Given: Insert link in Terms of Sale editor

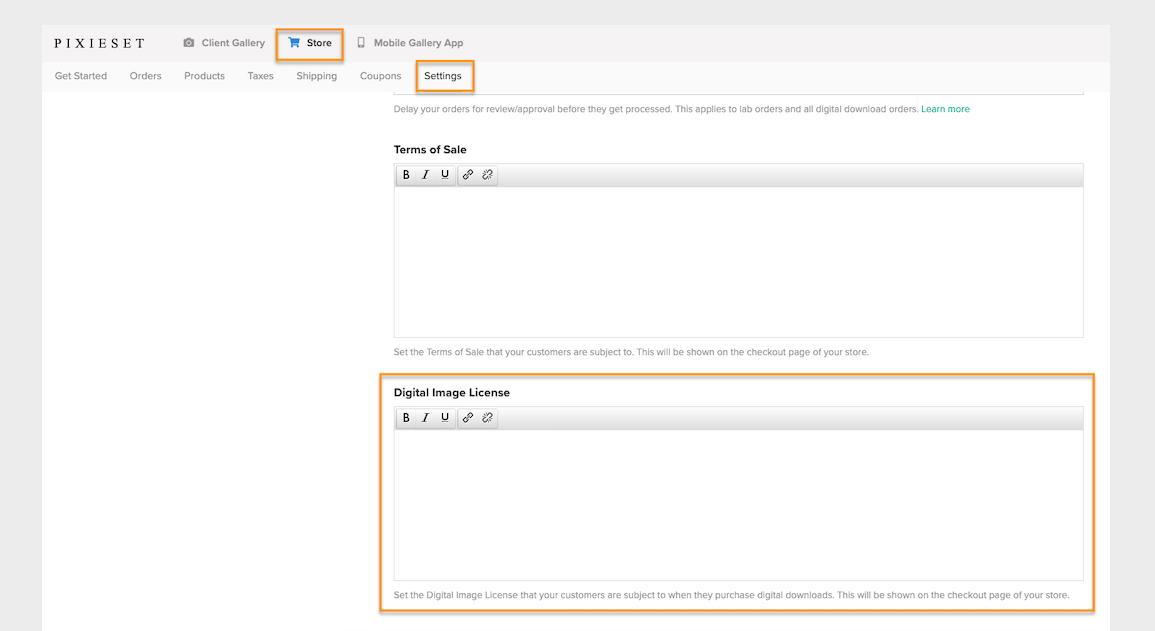Looking at the screenshot, I should pyautogui.click(x=468, y=175).
